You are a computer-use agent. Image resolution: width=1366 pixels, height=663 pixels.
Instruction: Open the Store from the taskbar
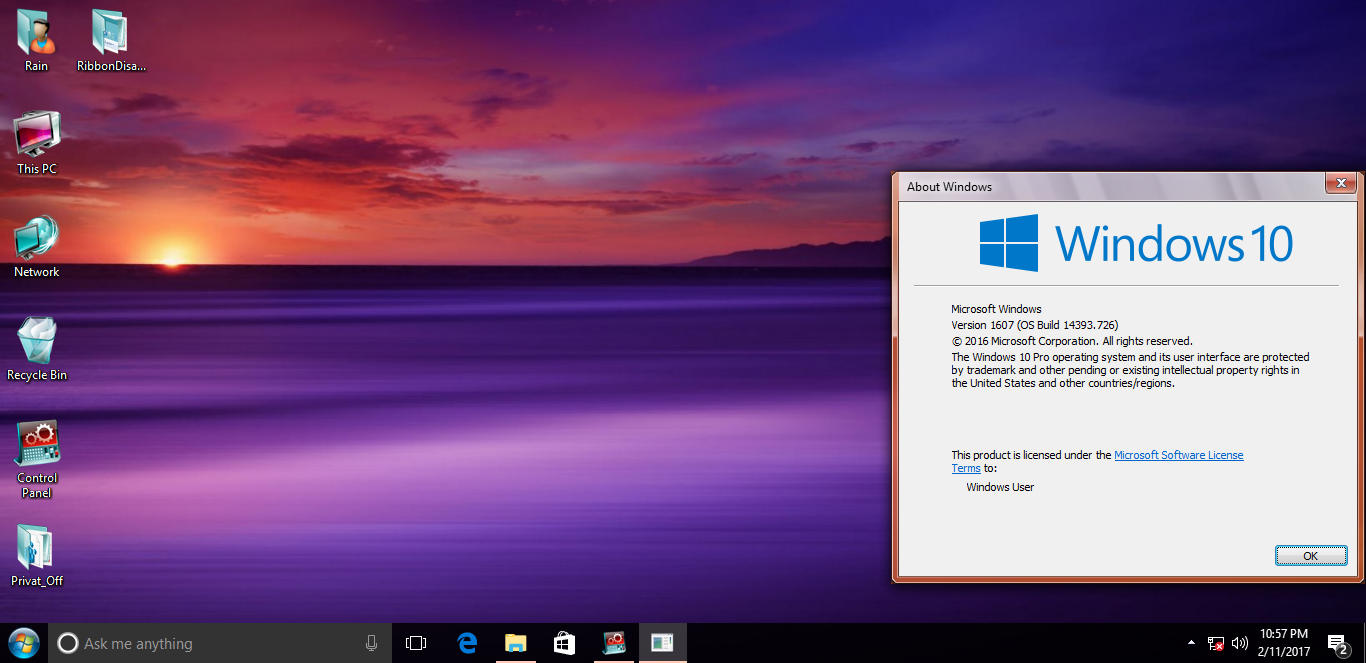pyautogui.click(x=564, y=643)
